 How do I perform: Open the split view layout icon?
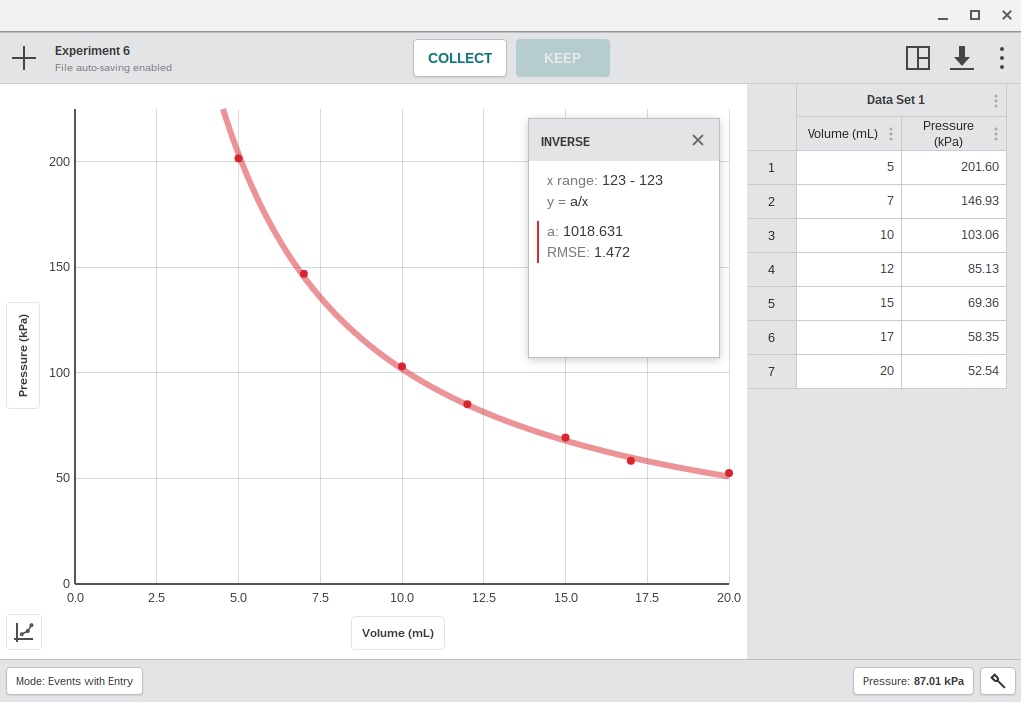(917, 58)
